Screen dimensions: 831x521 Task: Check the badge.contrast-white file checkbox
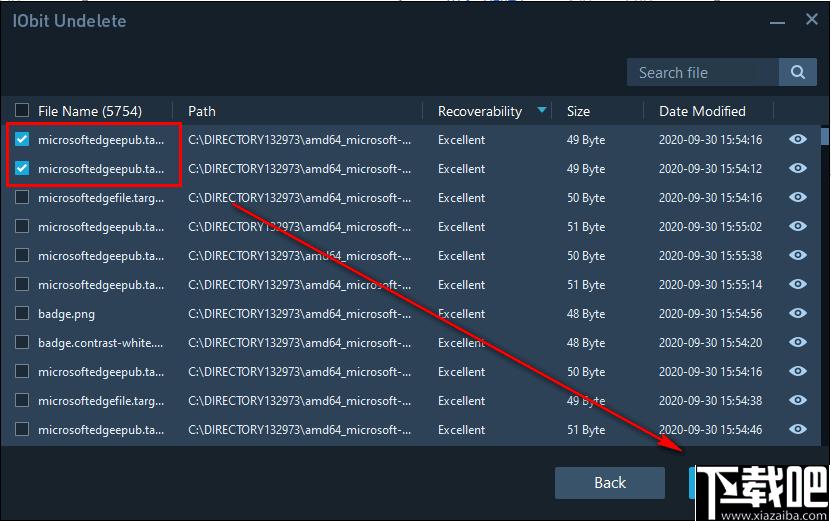(x=22, y=342)
